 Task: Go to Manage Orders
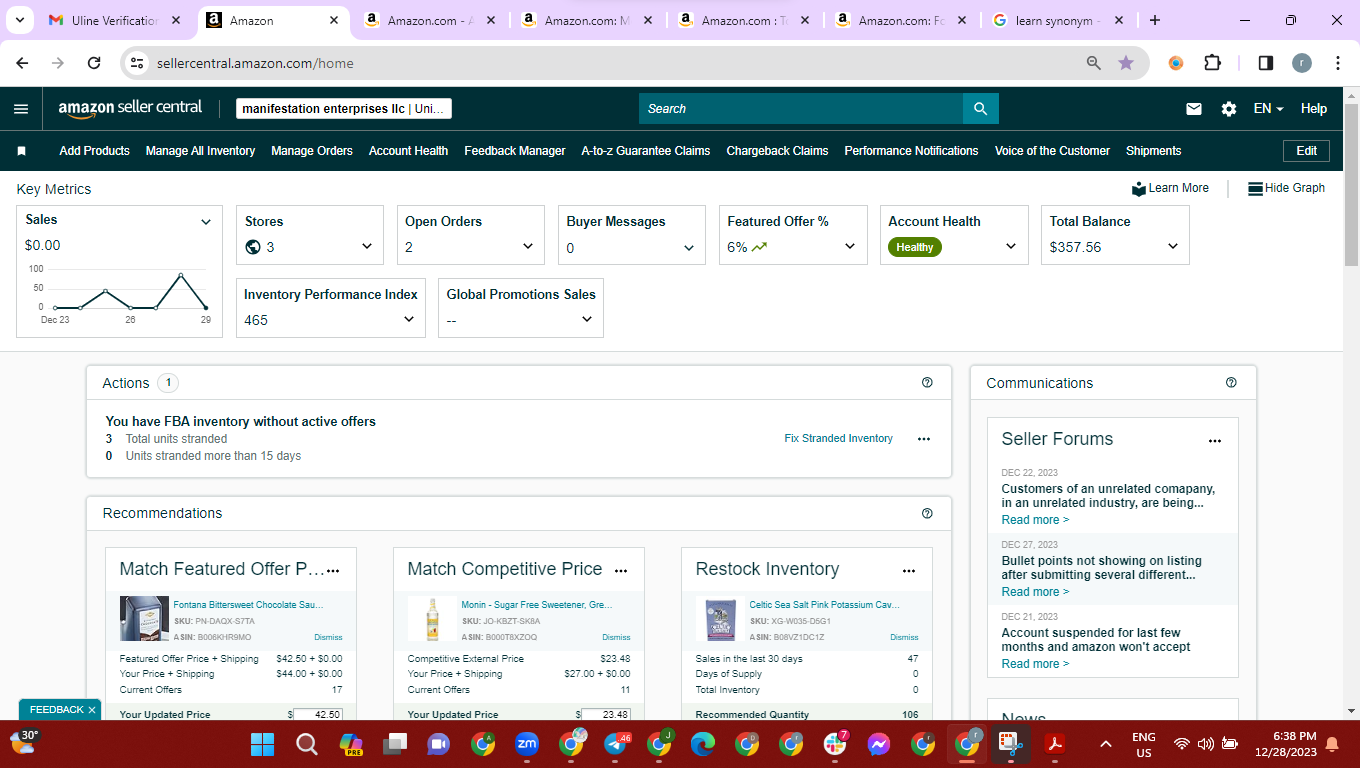click(x=312, y=151)
